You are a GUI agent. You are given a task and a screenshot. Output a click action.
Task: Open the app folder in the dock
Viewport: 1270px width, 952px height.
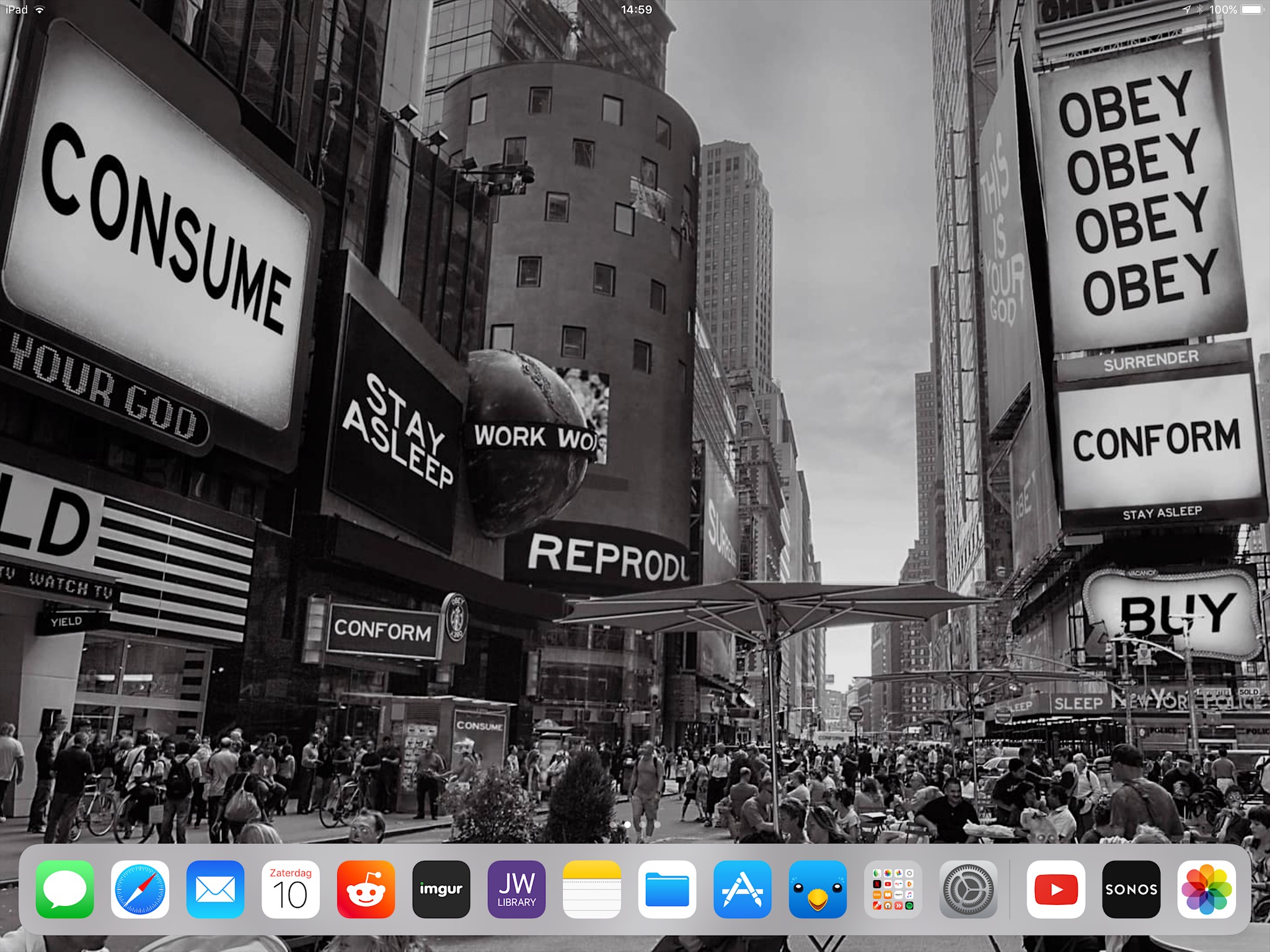click(x=893, y=889)
